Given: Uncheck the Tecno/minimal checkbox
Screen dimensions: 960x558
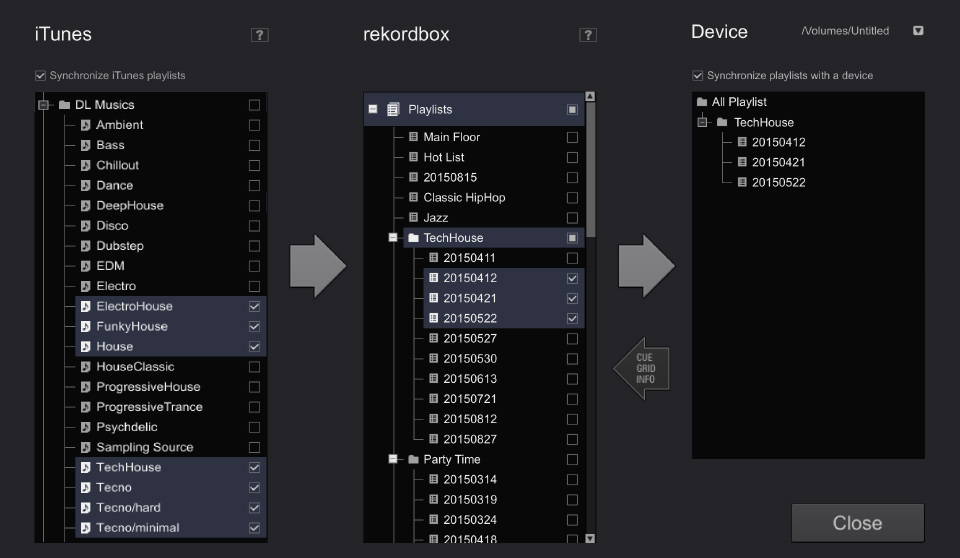Looking at the screenshot, I should pos(254,528).
